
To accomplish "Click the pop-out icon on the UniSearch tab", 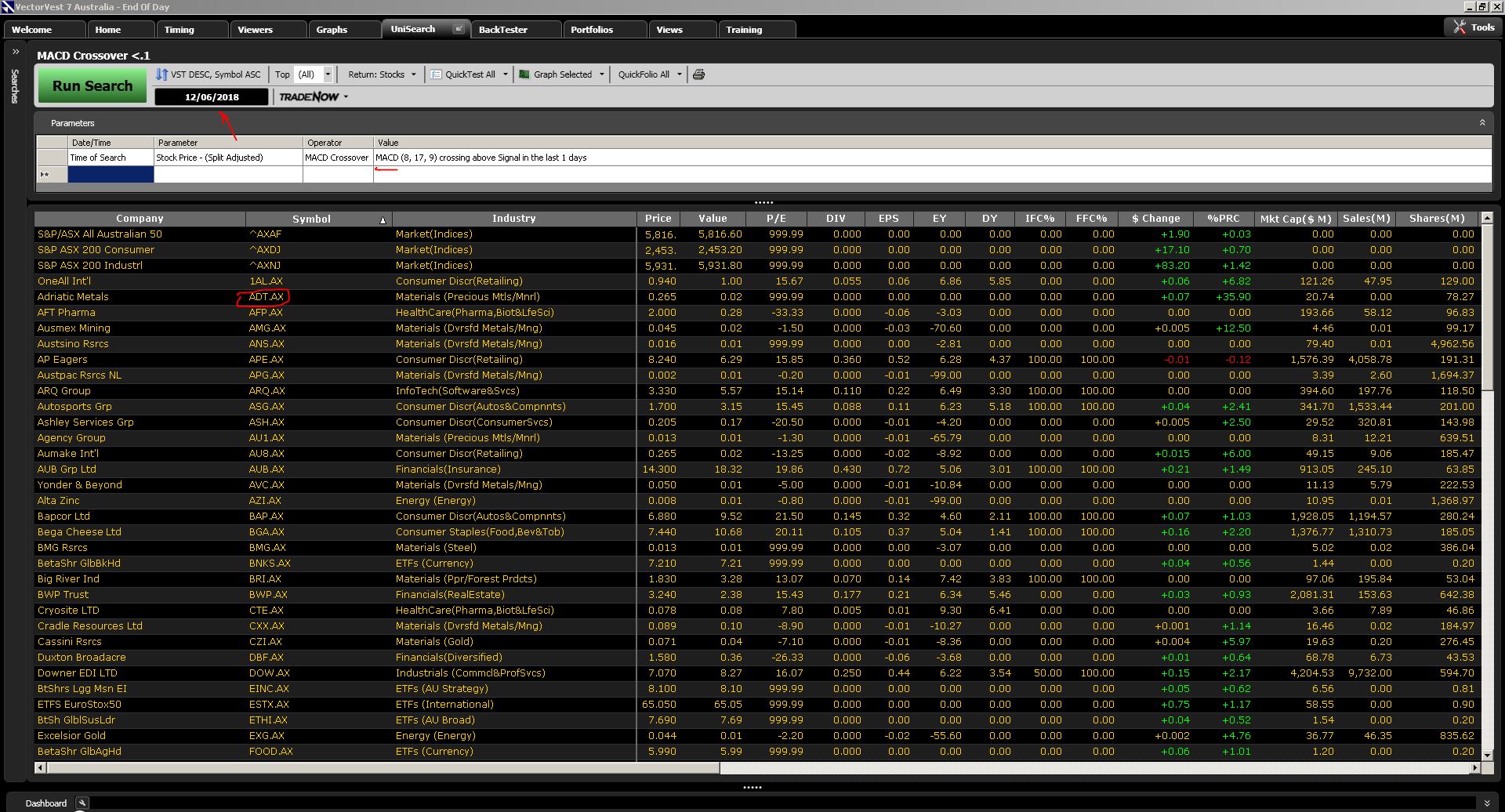I will click(x=459, y=29).
